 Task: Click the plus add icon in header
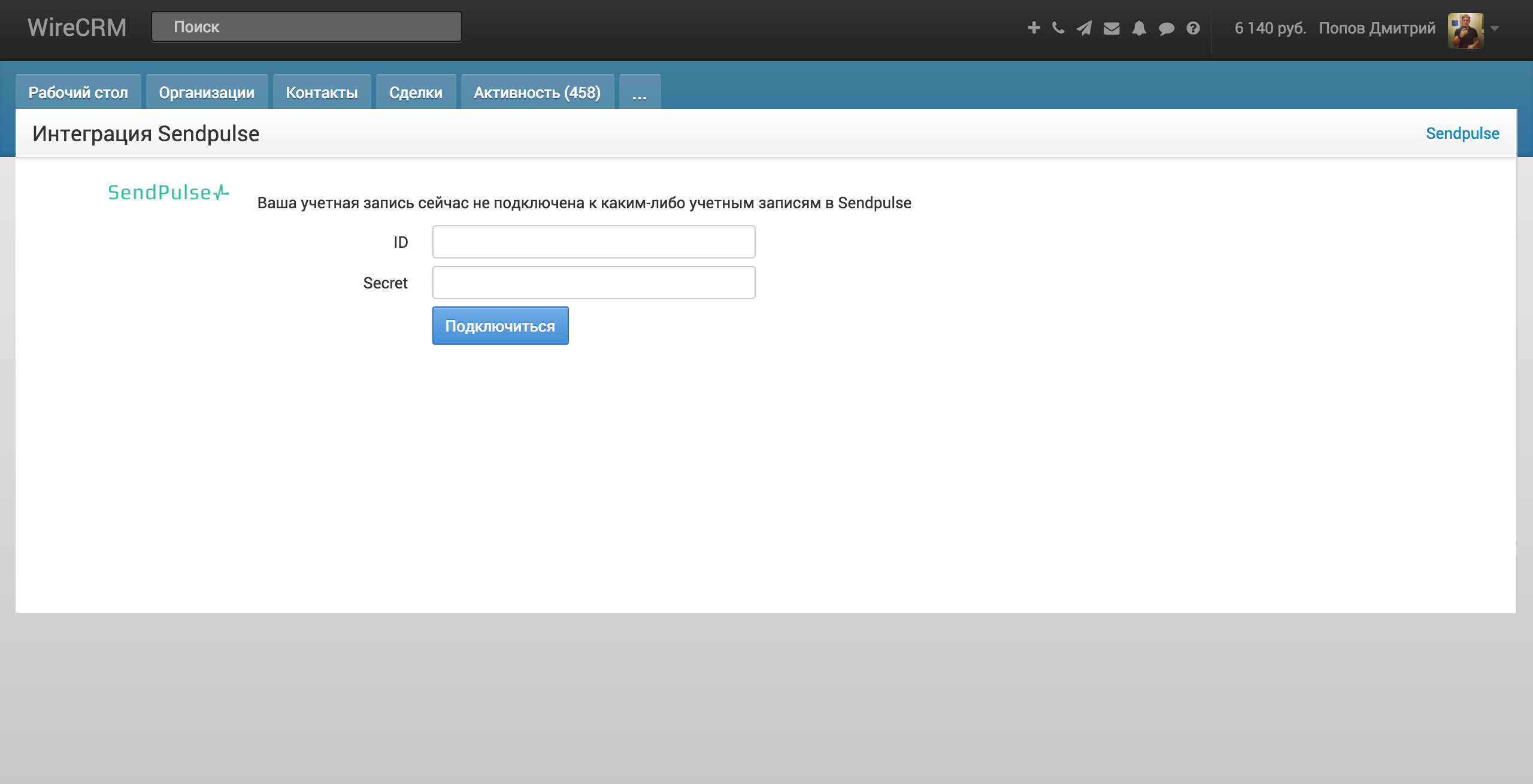(x=1034, y=28)
